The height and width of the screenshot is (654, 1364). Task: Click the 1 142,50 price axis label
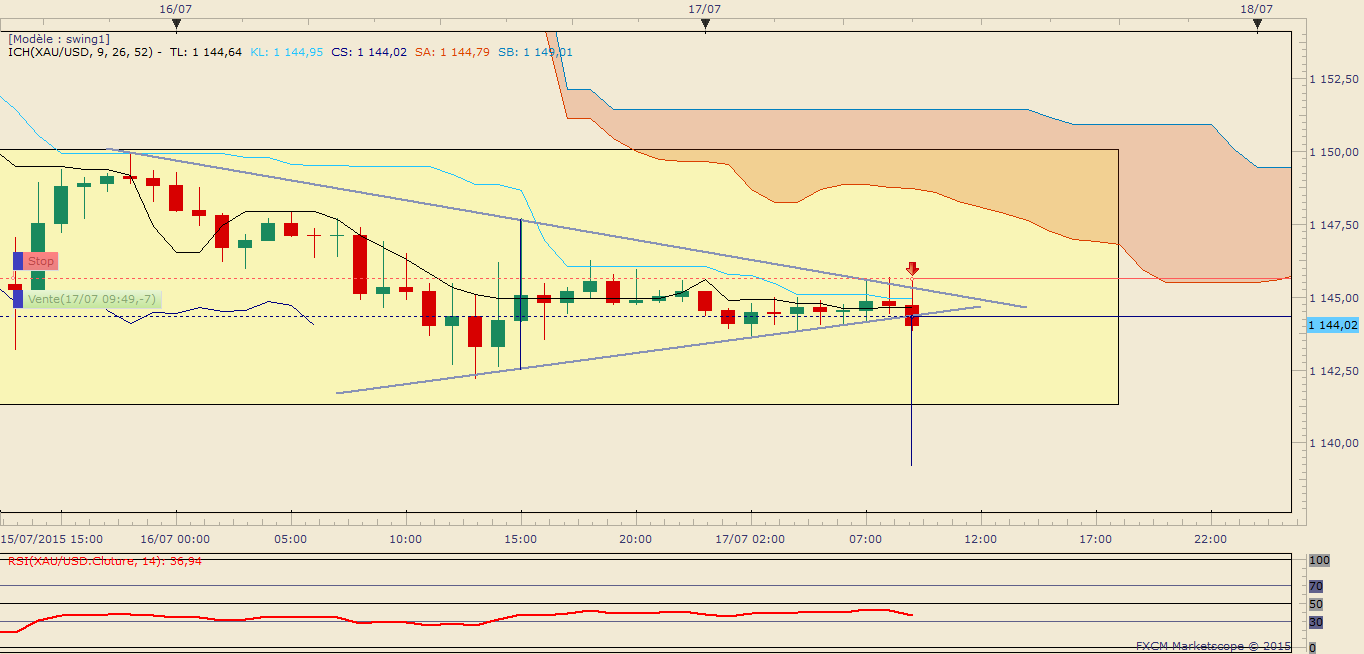(x=1334, y=371)
